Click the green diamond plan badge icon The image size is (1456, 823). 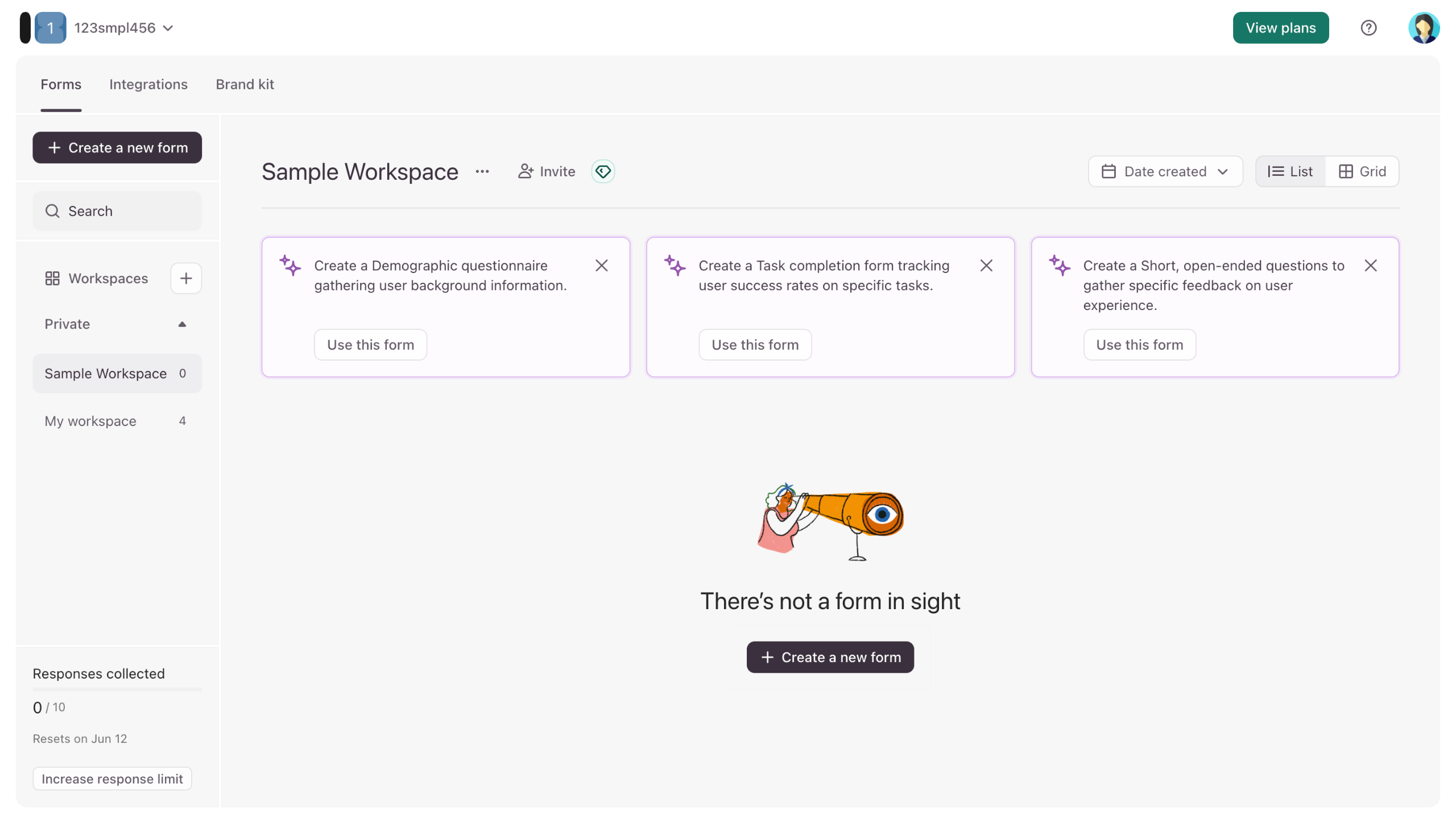[603, 171]
